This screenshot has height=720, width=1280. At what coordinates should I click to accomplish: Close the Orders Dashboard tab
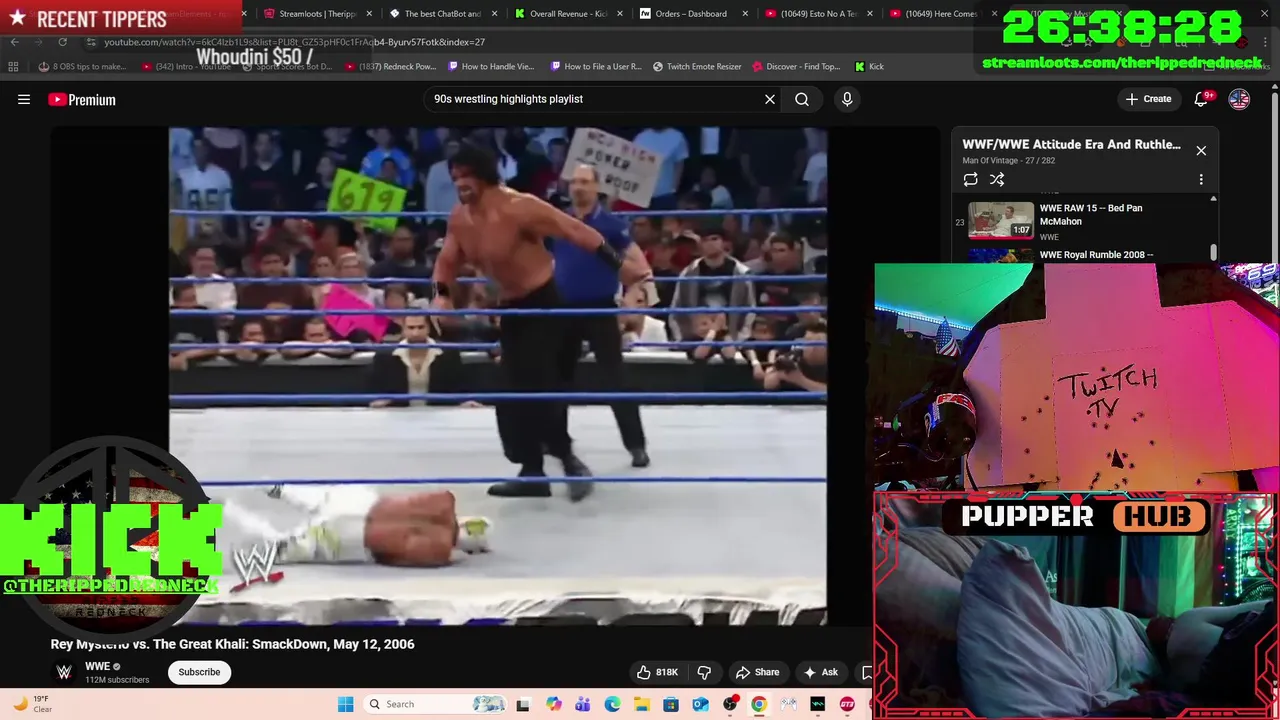745,14
